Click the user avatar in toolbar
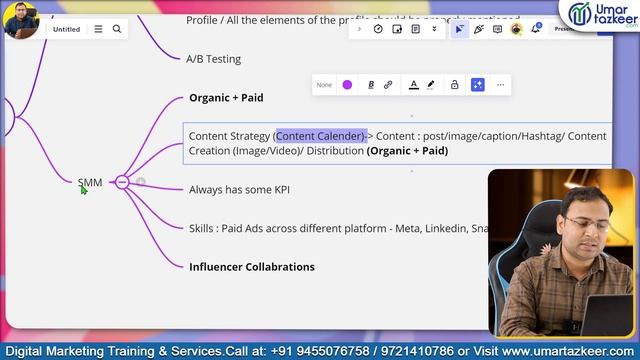The height and width of the screenshot is (360, 640). coord(516,29)
